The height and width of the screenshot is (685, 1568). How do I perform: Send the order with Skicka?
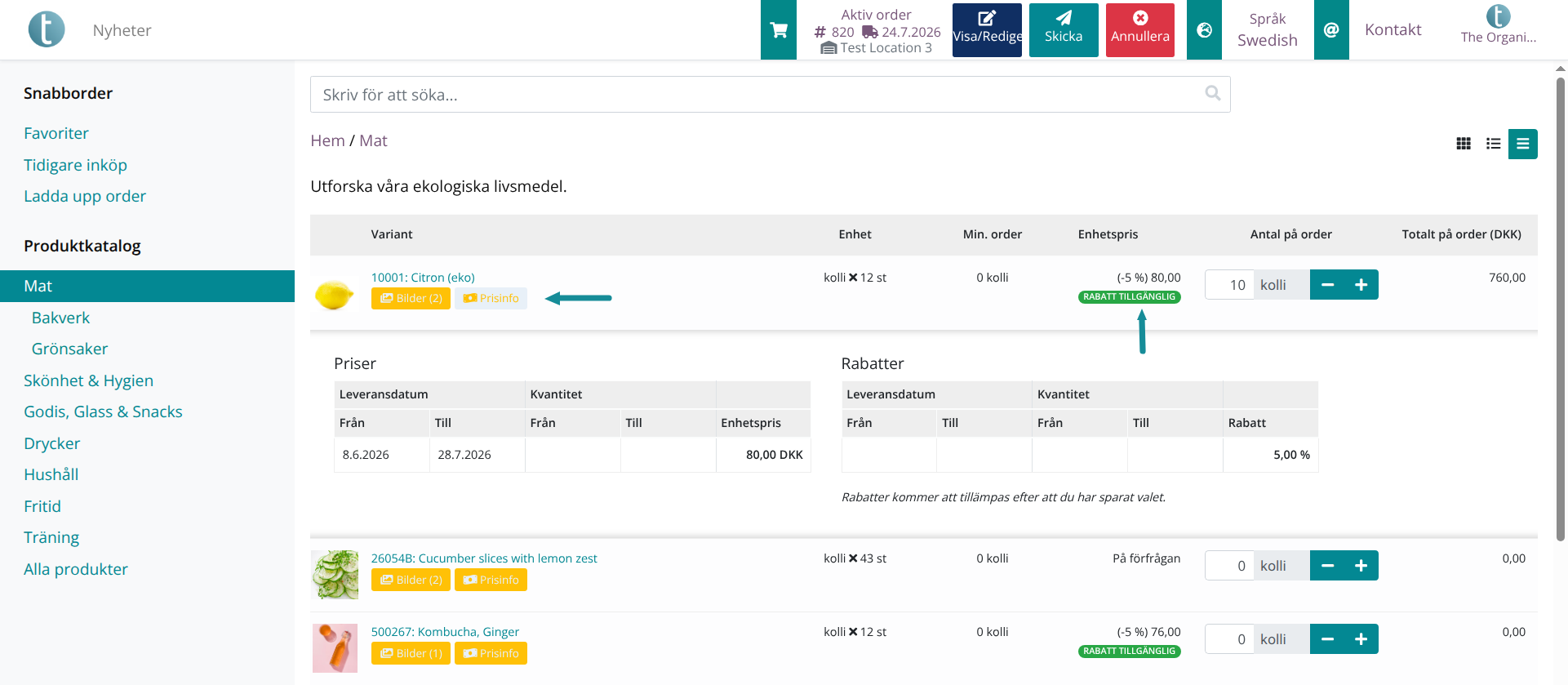(1064, 30)
